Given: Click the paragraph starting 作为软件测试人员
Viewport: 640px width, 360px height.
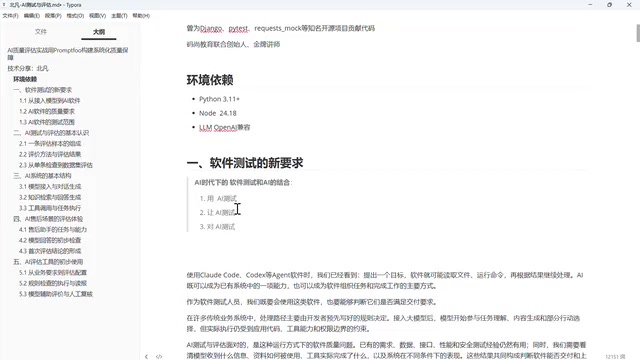Looking at the screenshot, I should tap(312, 302).
